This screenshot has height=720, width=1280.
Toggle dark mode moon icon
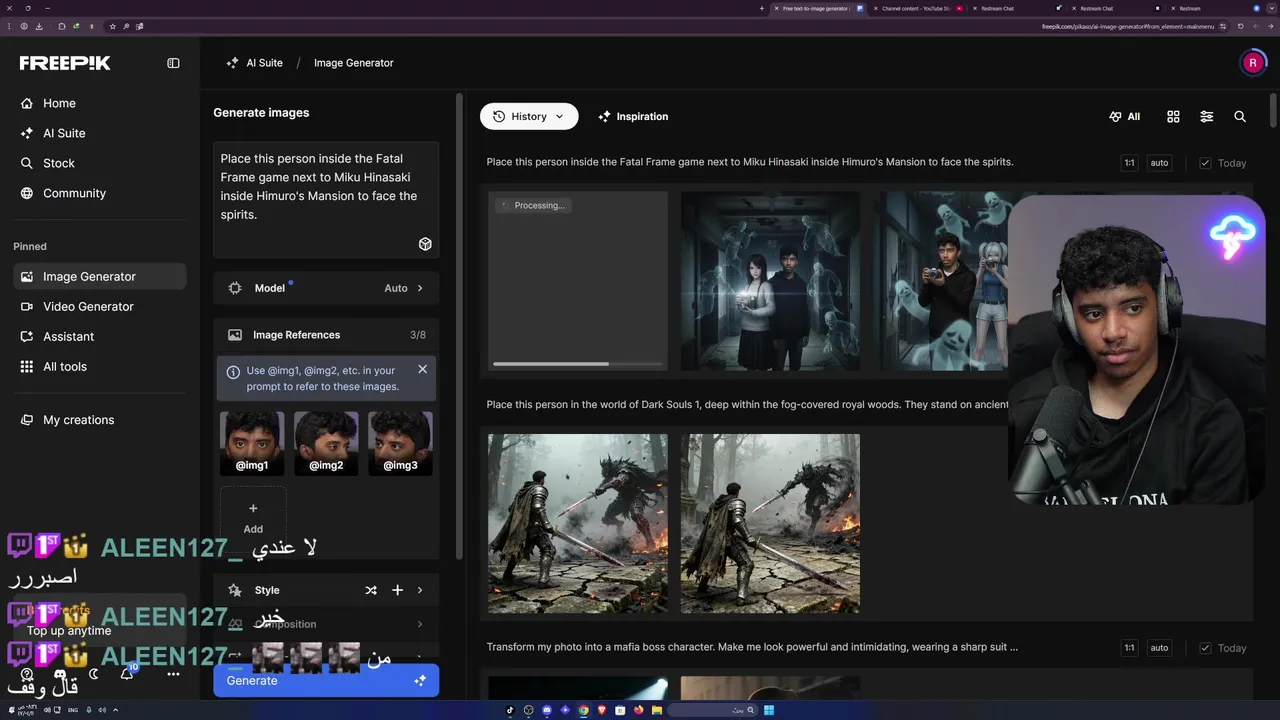pyautogui.click(x=94, y=674)
